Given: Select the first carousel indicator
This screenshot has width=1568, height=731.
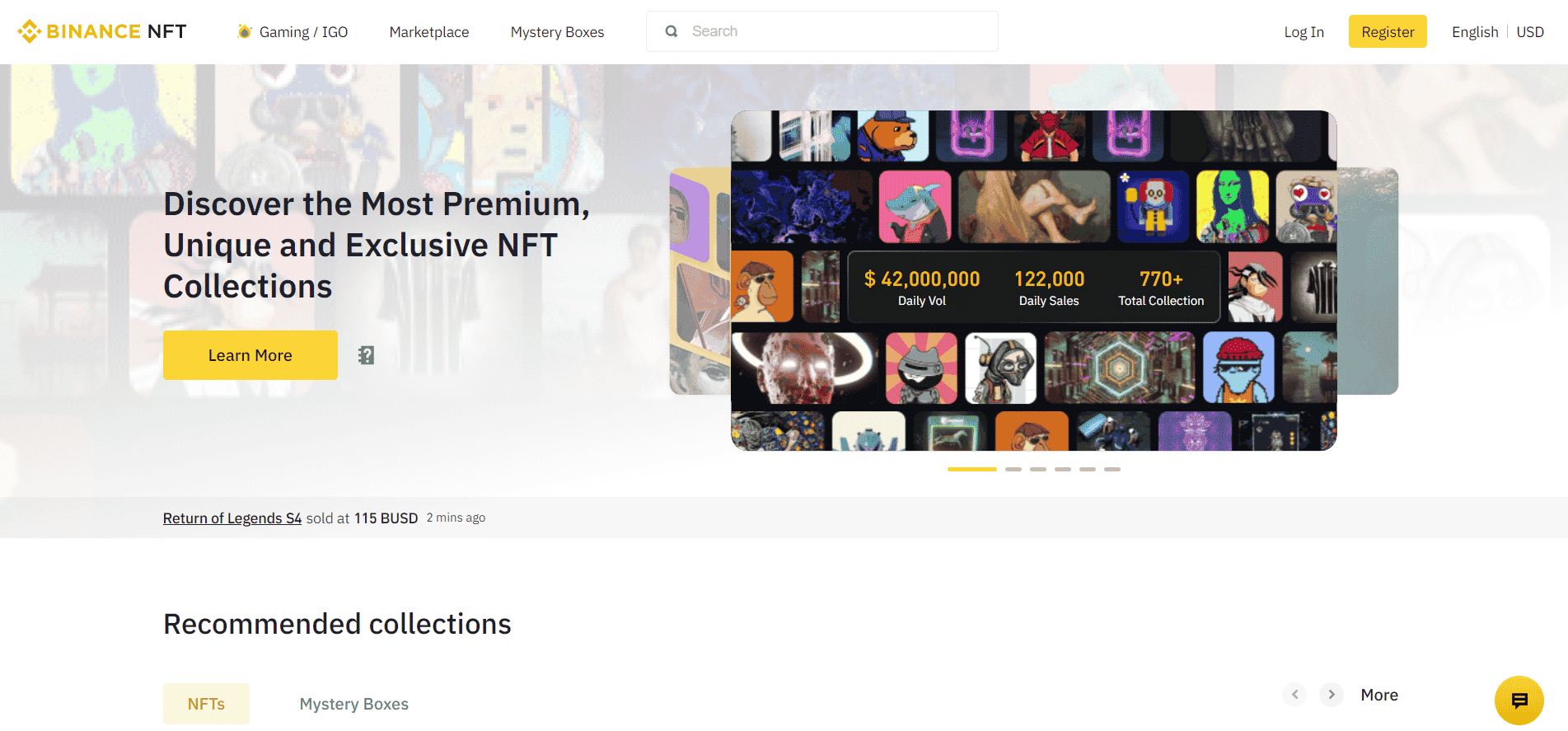Looking at the screenshot, I should 972,469.
